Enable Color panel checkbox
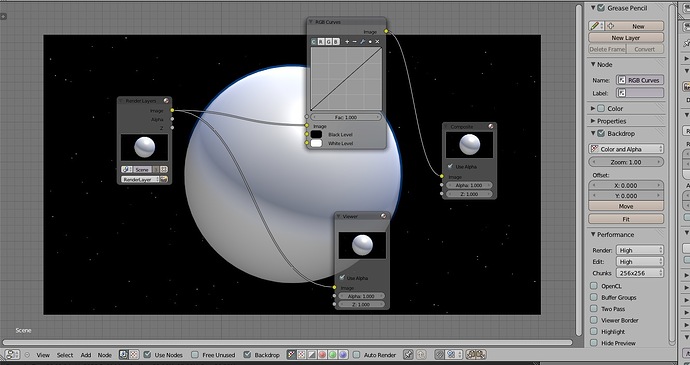Image resolution: width=690 pixels, height=365 pixels. click(x=601, y=108)
